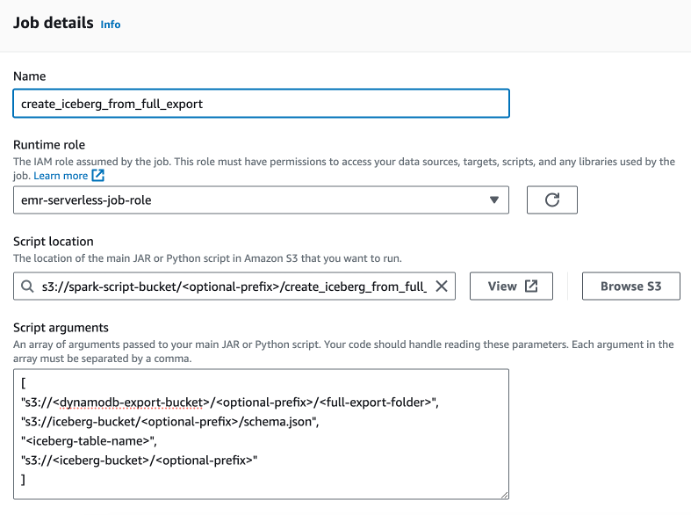The height and width of the screenshot is (516, 691).
Task: Clear the script location with X icon
Action: tap(441, 286)
